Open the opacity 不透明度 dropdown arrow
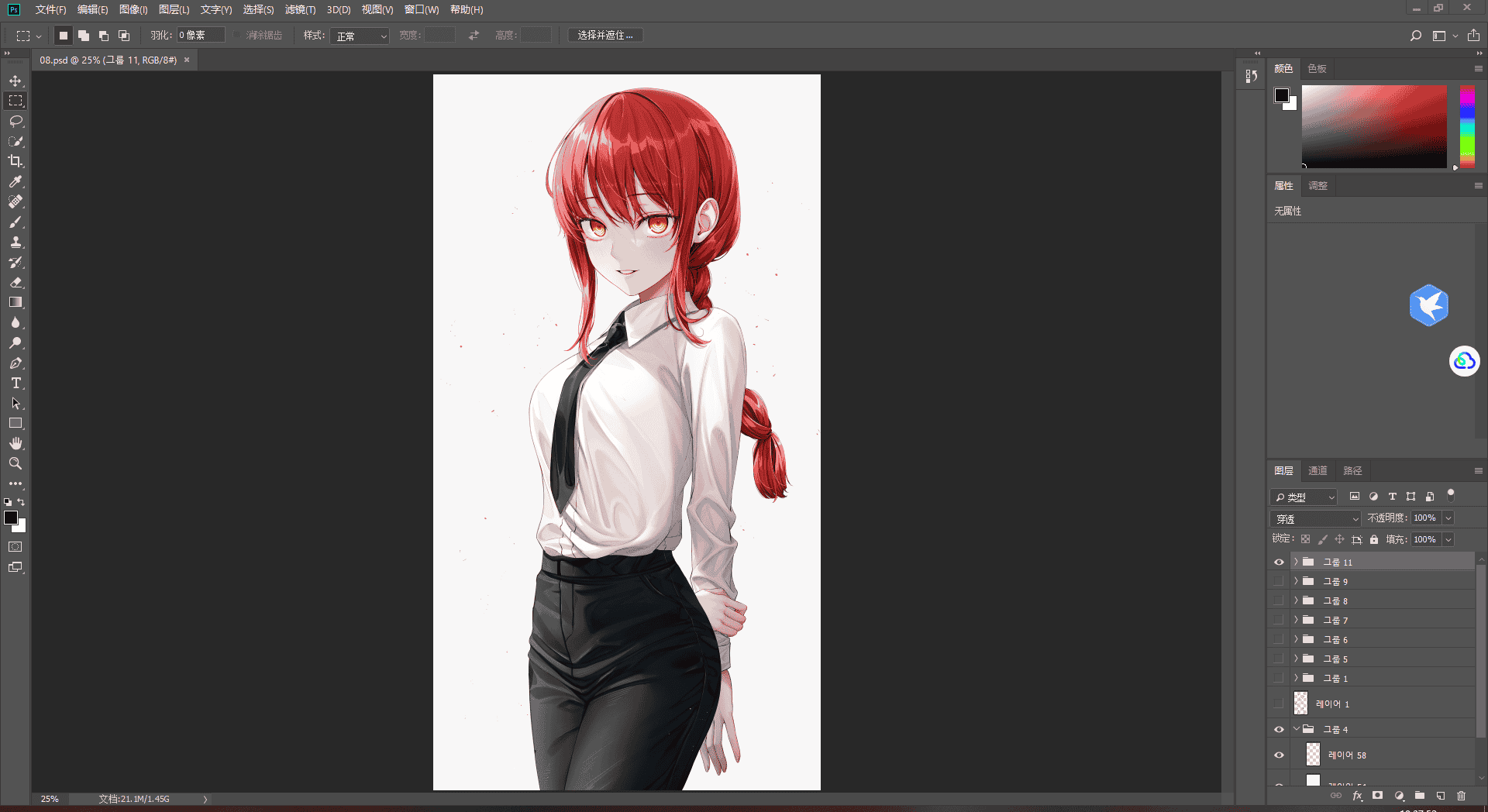Viewport: 1488px width, 812px height. coord(1448,518)
